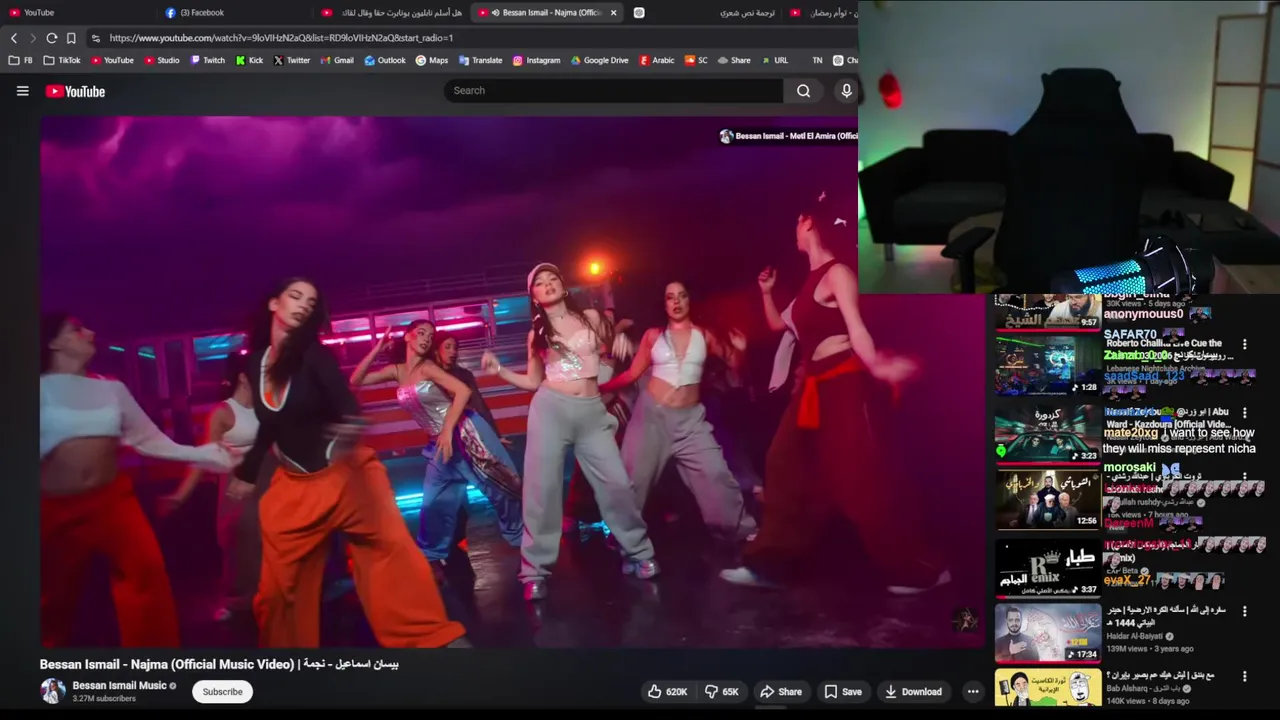
Task: Click the YouTube search field
Action: point(614,91)
